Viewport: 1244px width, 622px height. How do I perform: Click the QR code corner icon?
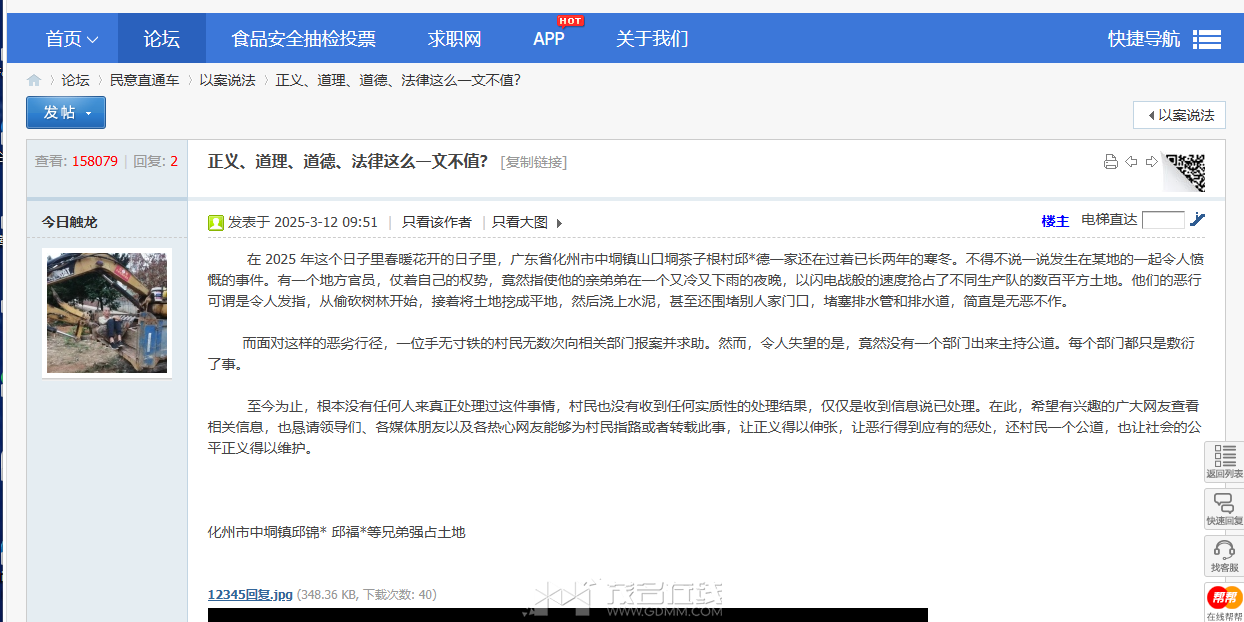(x=1184, y=172)
